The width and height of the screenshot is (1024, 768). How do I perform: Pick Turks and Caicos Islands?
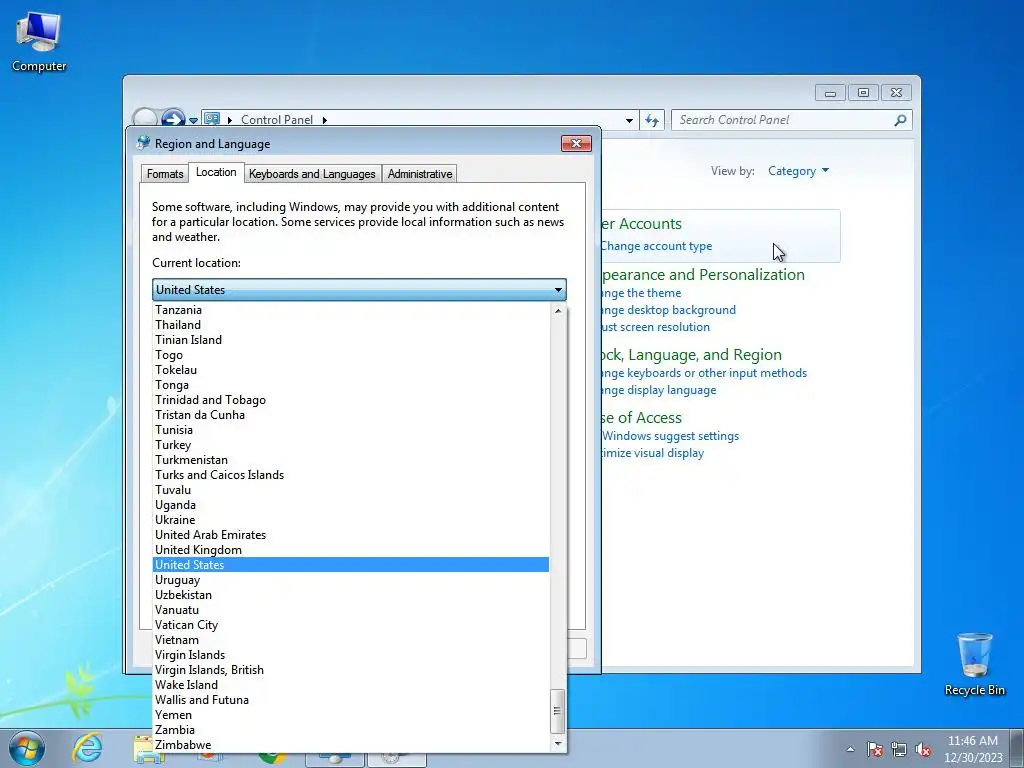pyautogui.click(x=351, y=475)
